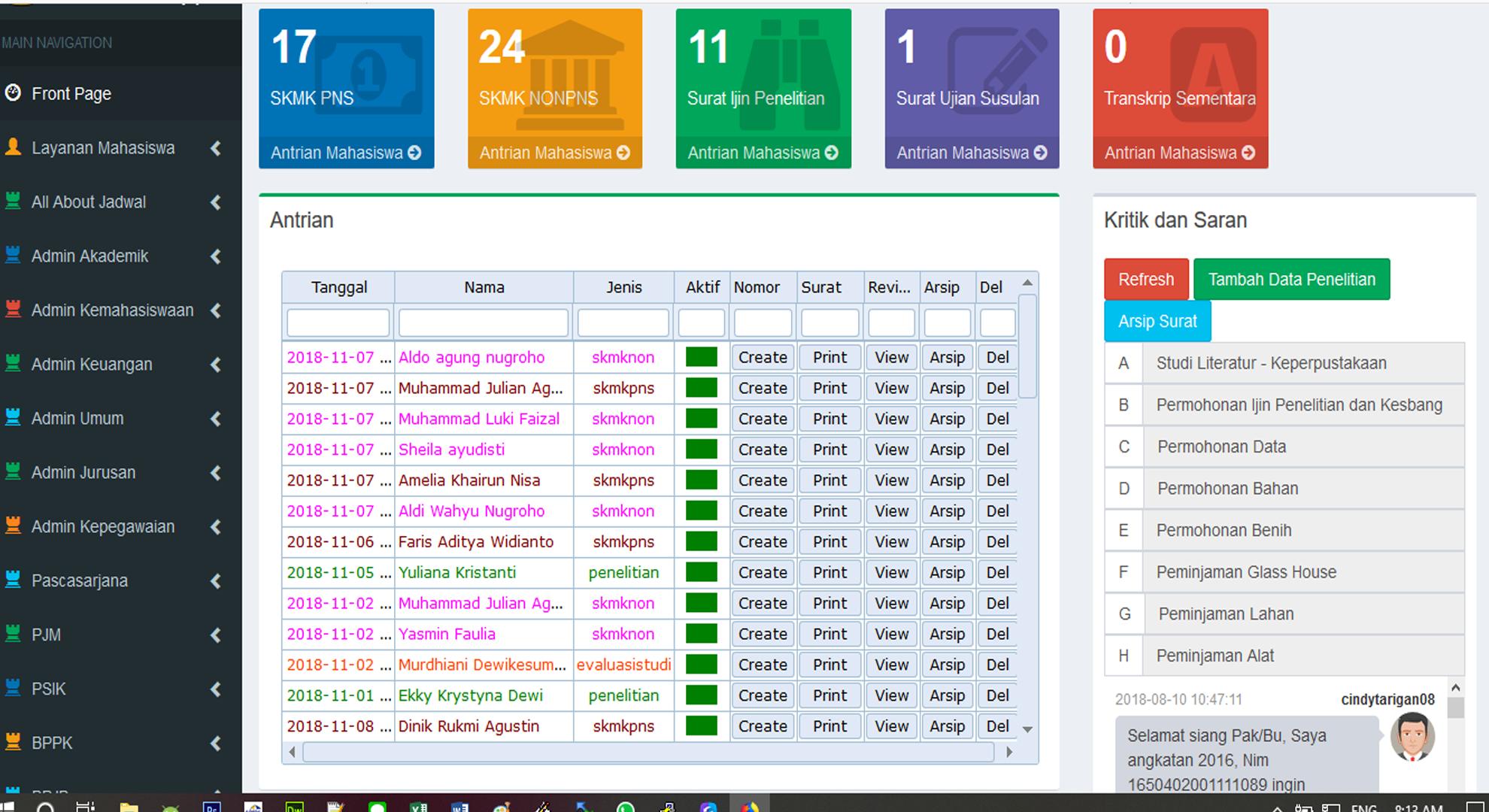1489x812 pixels.
Task: Toggle active status for Yuliana Kristanti row
Action: coord(702,573)
